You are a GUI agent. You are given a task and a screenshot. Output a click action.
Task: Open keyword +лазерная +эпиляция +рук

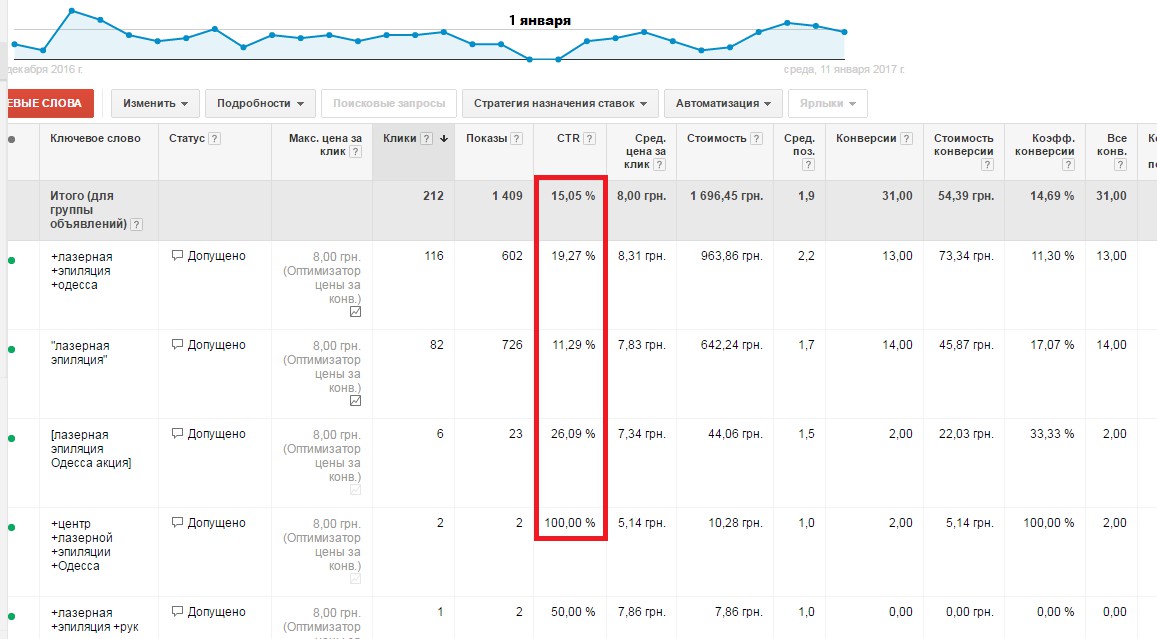[x=94, y=620]
